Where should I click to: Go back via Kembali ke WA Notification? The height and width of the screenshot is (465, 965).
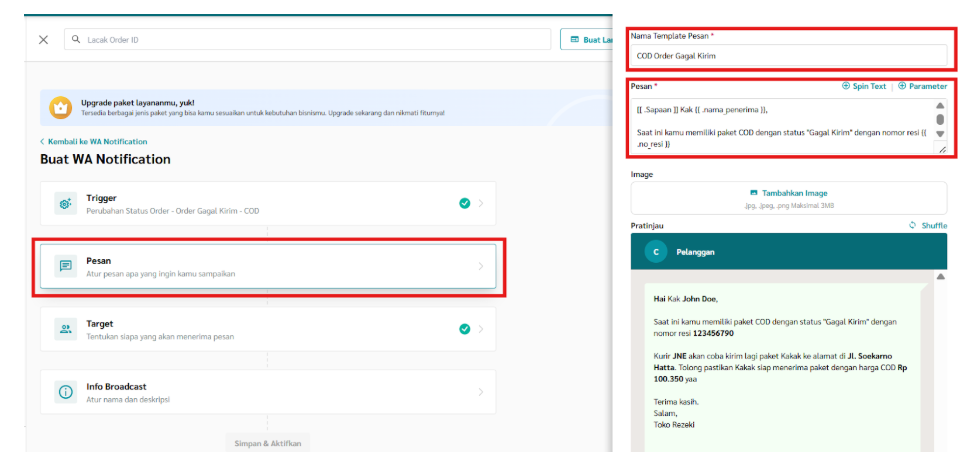point(93,141)
